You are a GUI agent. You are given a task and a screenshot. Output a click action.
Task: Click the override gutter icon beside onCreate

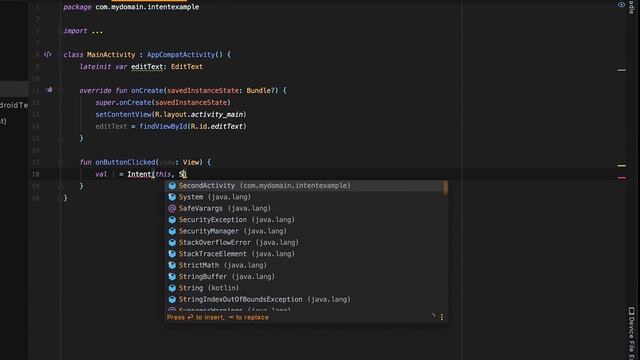(49, 90)
